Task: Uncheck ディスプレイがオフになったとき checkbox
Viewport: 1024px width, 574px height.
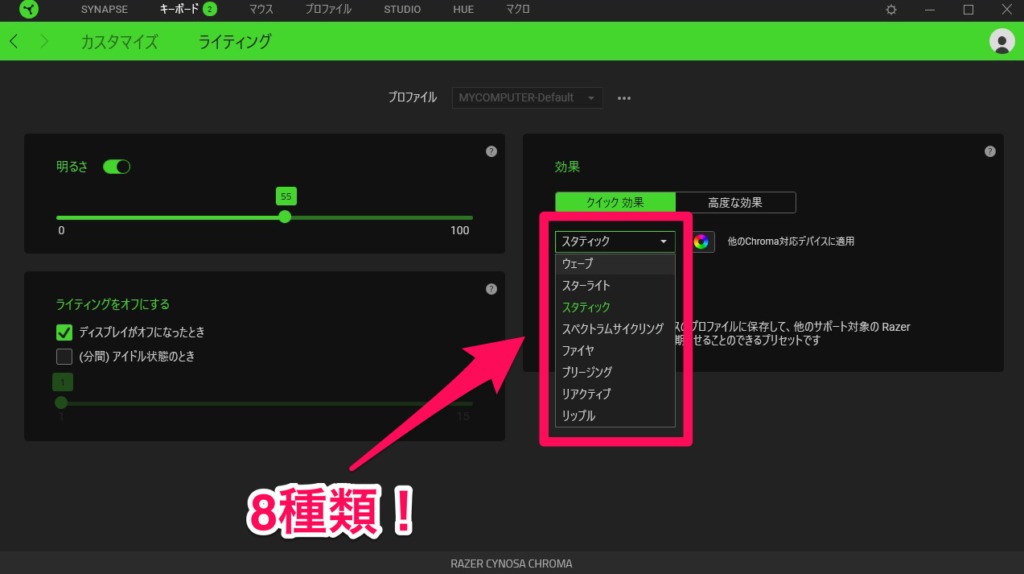Action: pyautogui.click(x=64, y=332)
